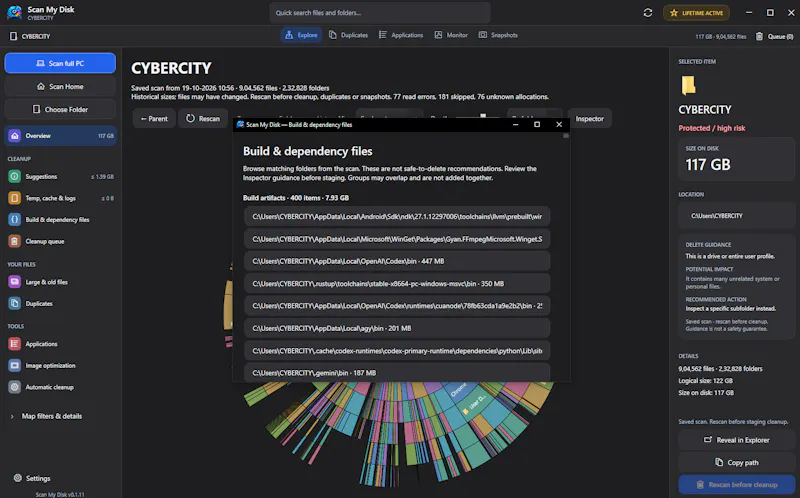Click the Copy path button
This screenshot has height=498, width=800.
coord(736,462)
